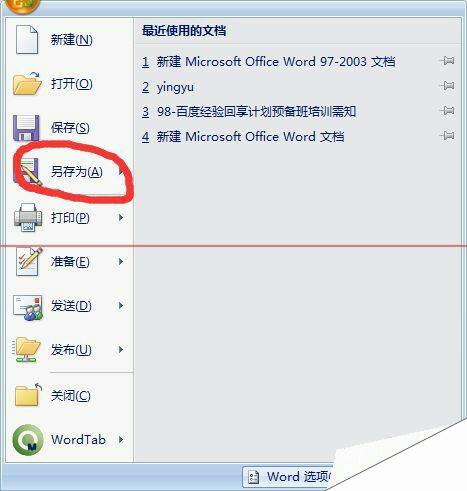
Task: Click the Publish network folder icon
Action: pos(27,349)
